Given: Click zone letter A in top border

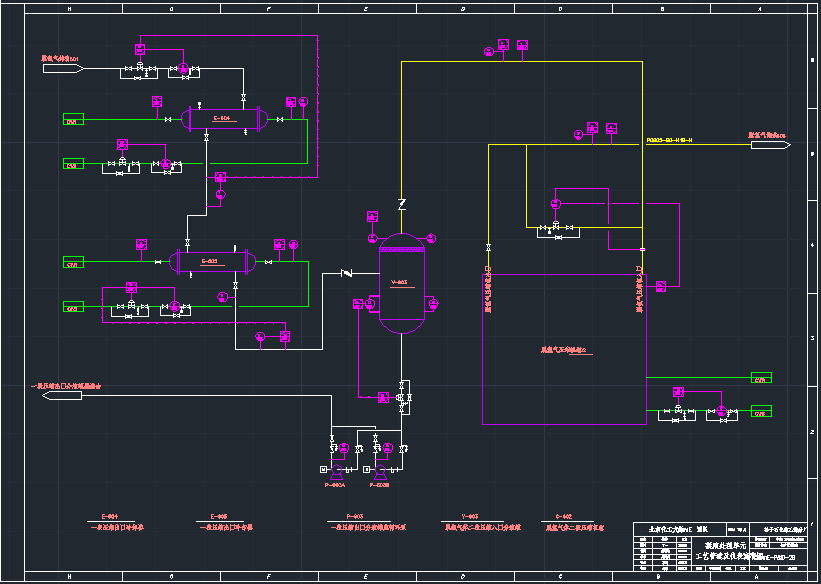Looking at the screenshot, I should 760,9.
